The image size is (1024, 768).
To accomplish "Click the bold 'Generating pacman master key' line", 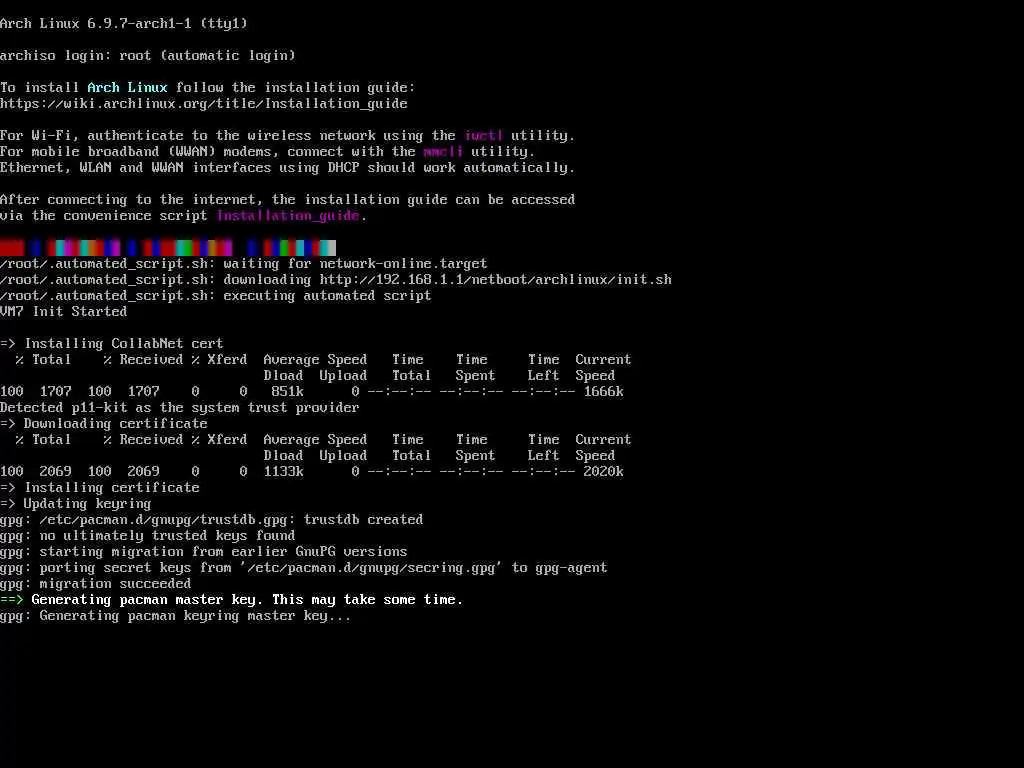I will point(232,600).
